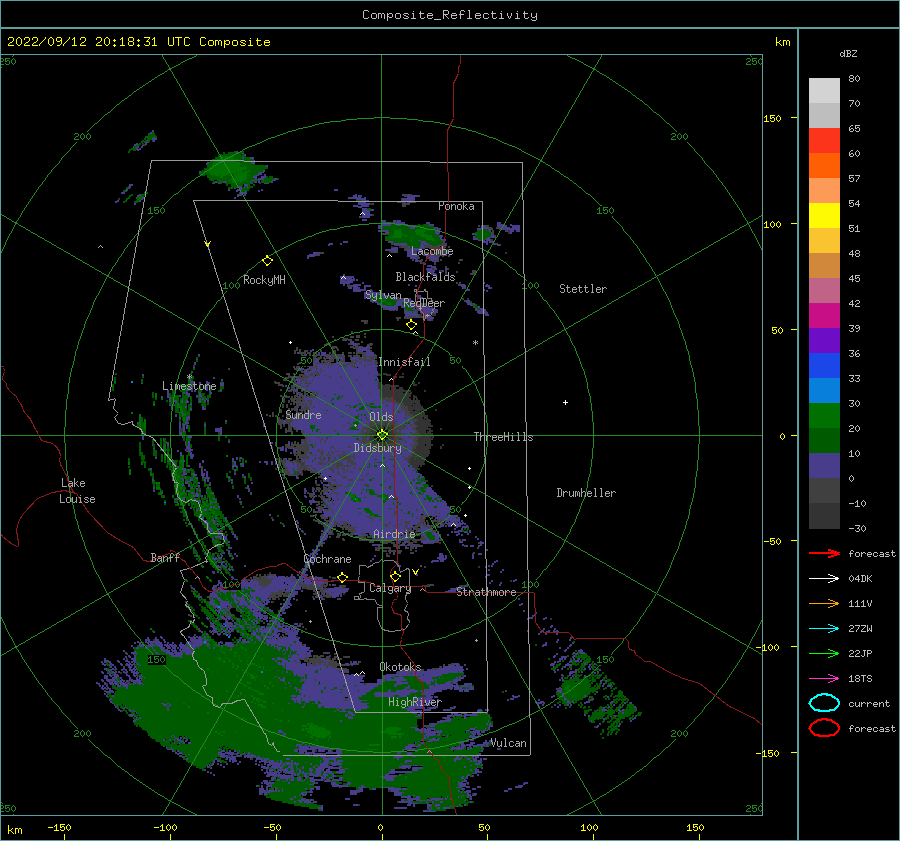This screenshot has width=900, height=841.
Task: Click the Cochrane label
Action: (x=327, y=559)
